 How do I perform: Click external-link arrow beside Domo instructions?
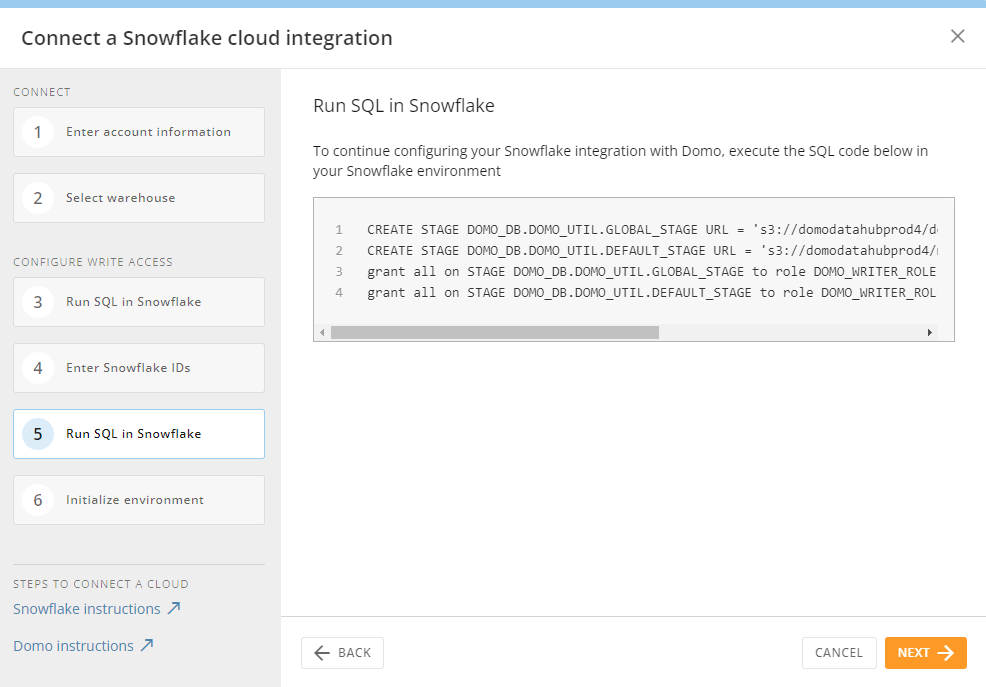point(147,645)
